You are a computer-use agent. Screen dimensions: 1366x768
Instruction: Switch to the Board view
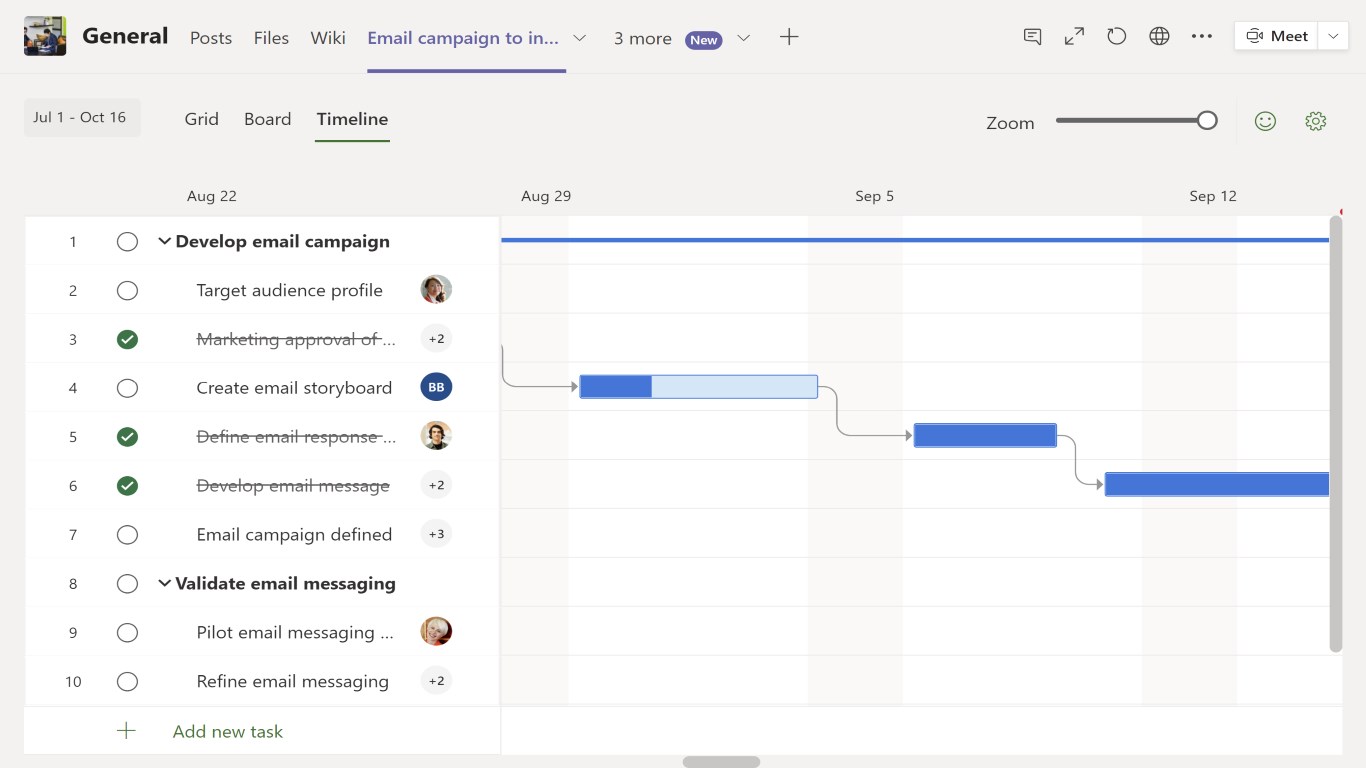point(267,119)
